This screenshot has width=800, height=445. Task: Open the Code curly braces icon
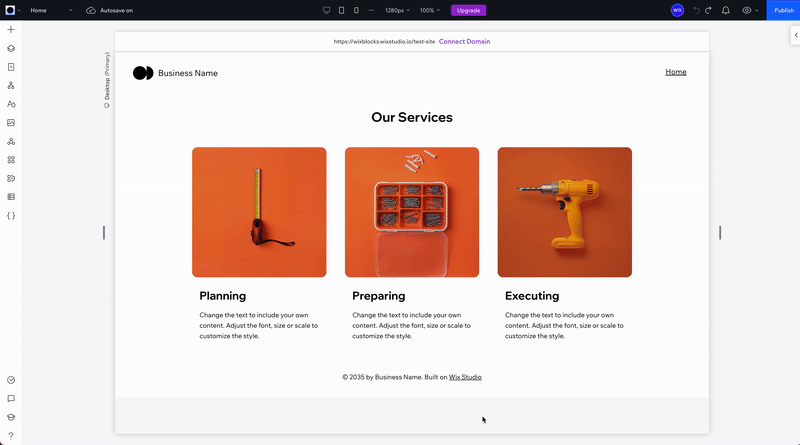tap(11, 216)
